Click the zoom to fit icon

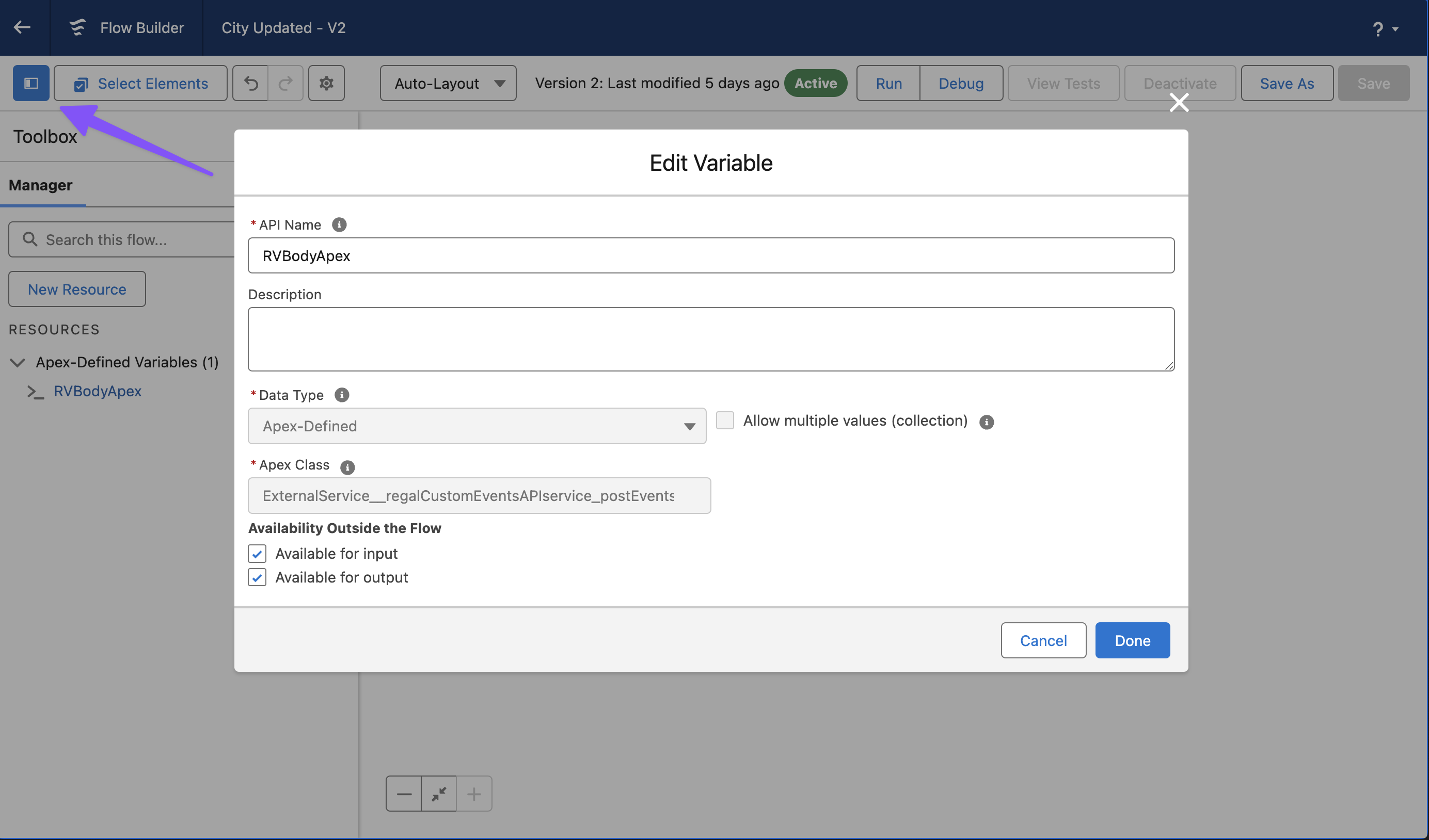[439, 794]
